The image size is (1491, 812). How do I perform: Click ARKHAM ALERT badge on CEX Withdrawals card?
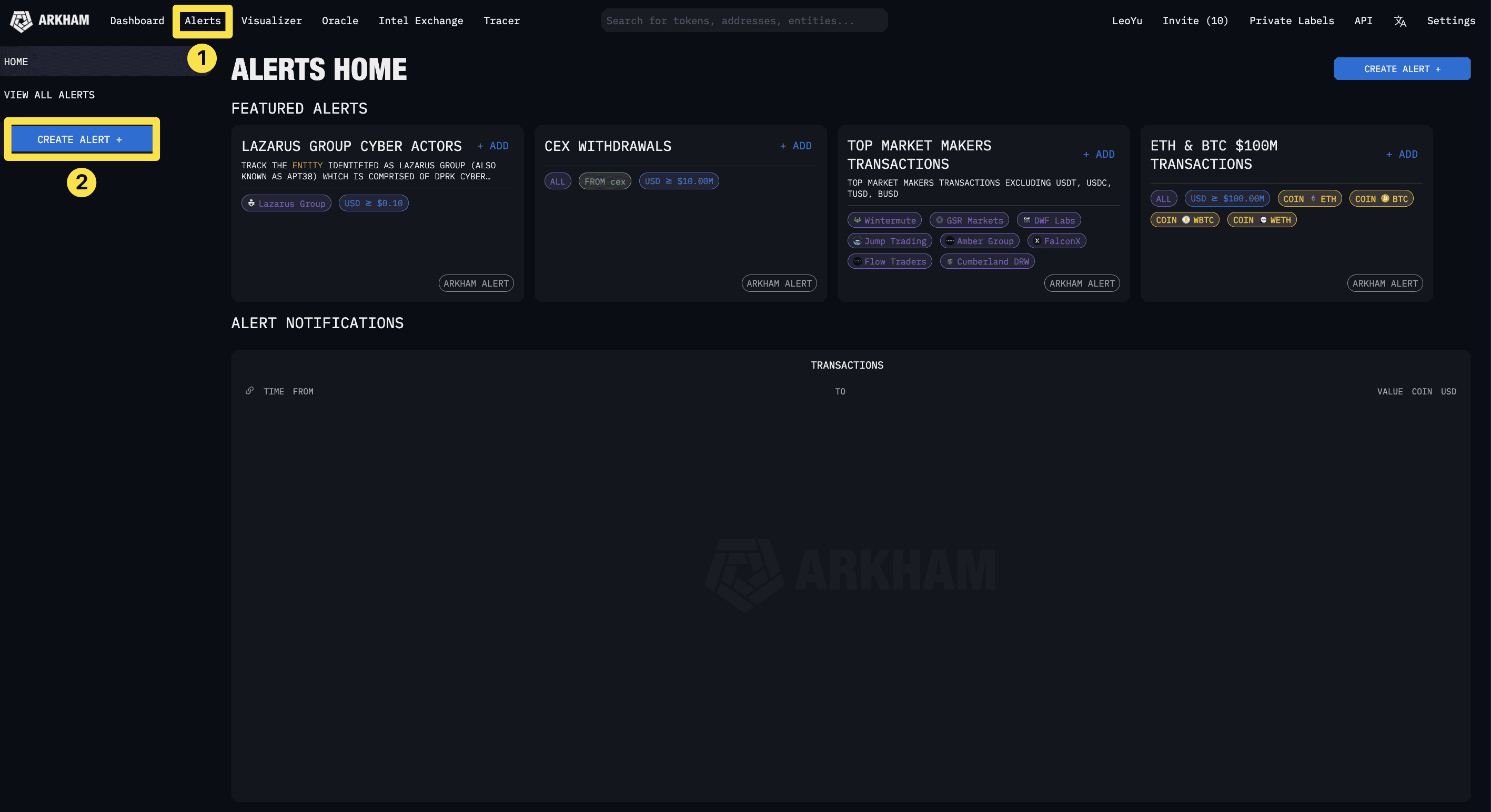[x=779, y=283]
